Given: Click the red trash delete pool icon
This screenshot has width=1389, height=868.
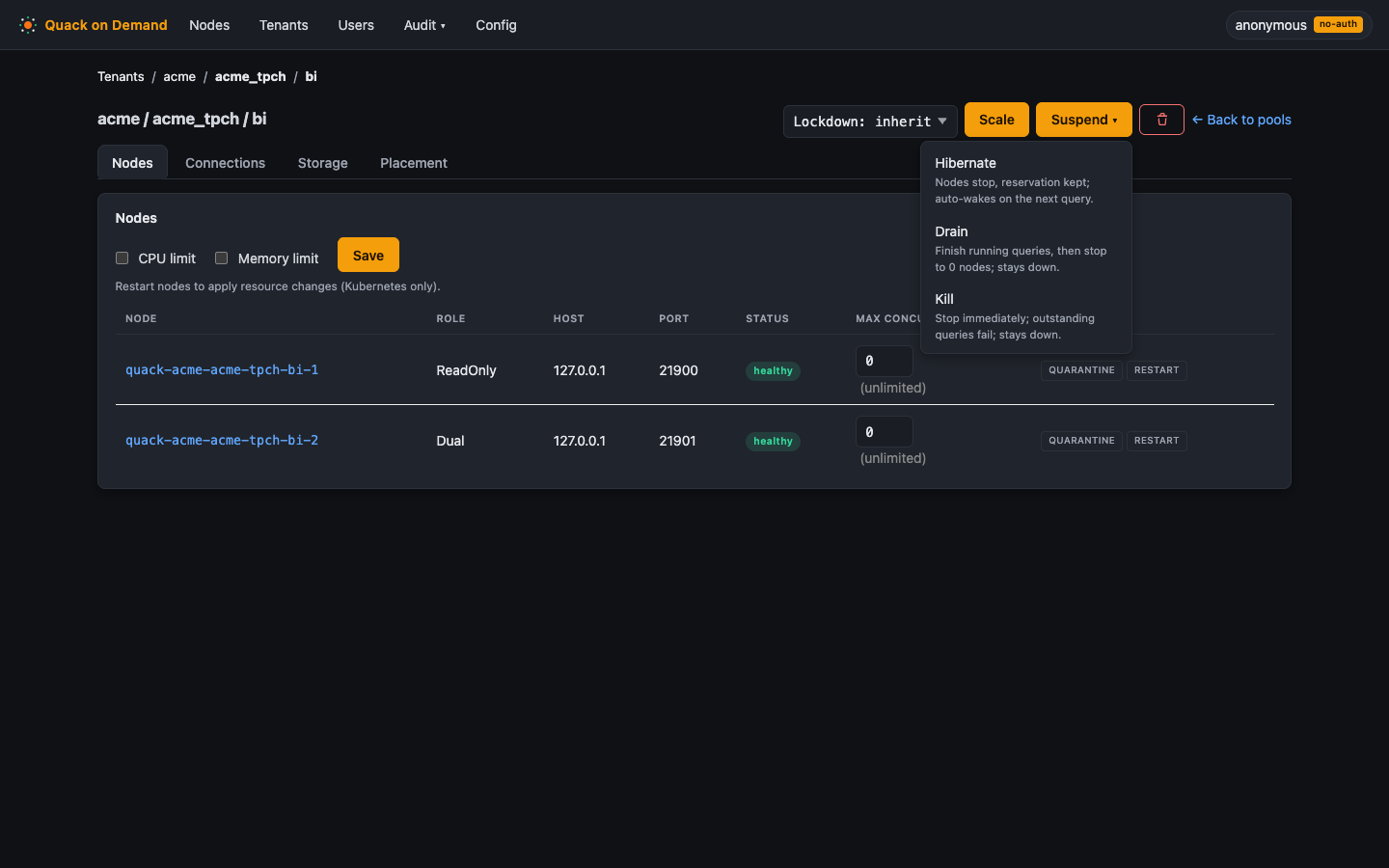Looking at the screenshot, I should (1161, 120).
